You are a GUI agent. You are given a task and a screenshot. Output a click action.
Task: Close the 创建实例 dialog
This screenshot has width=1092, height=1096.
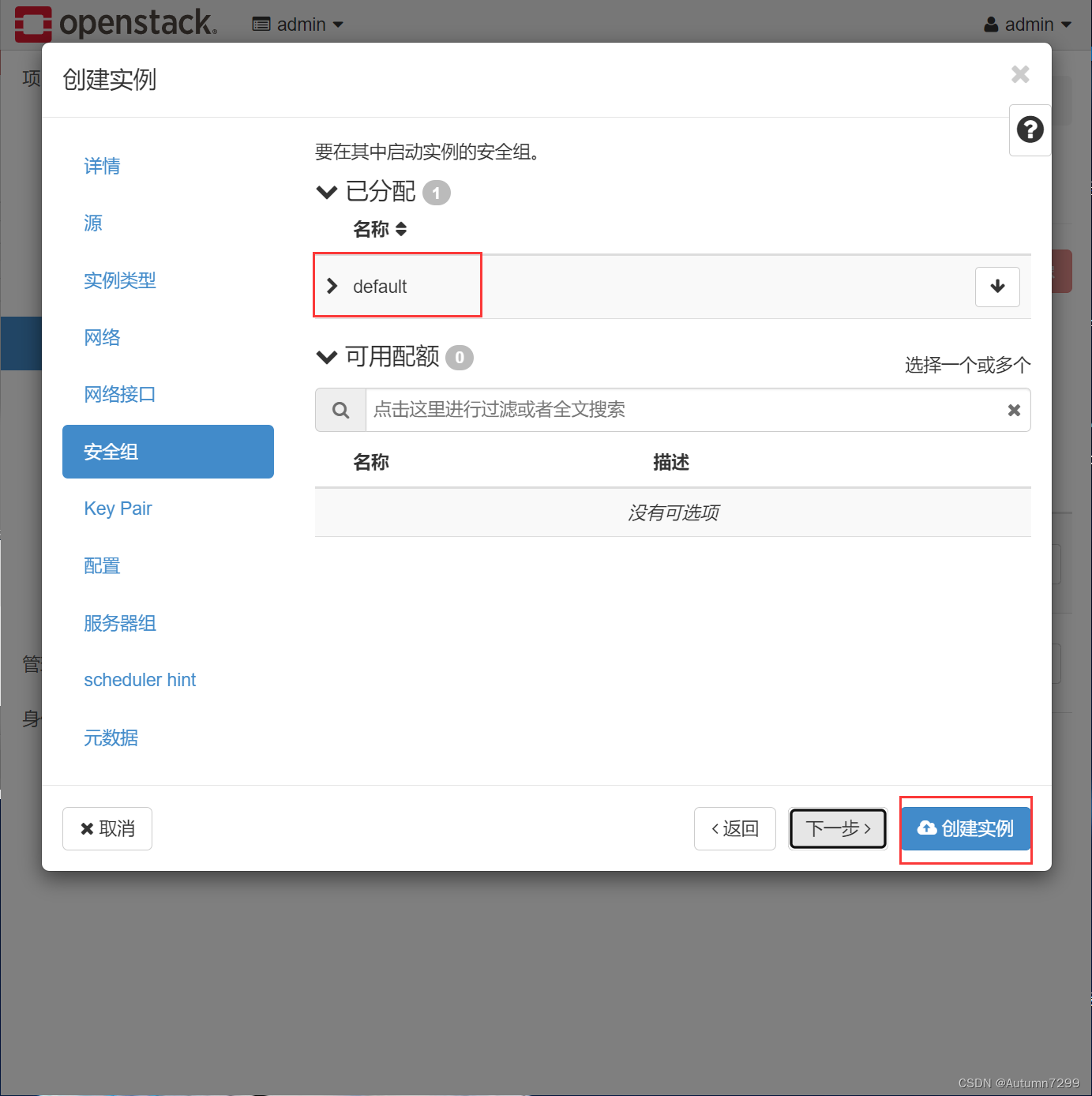tap(1020, 74)
